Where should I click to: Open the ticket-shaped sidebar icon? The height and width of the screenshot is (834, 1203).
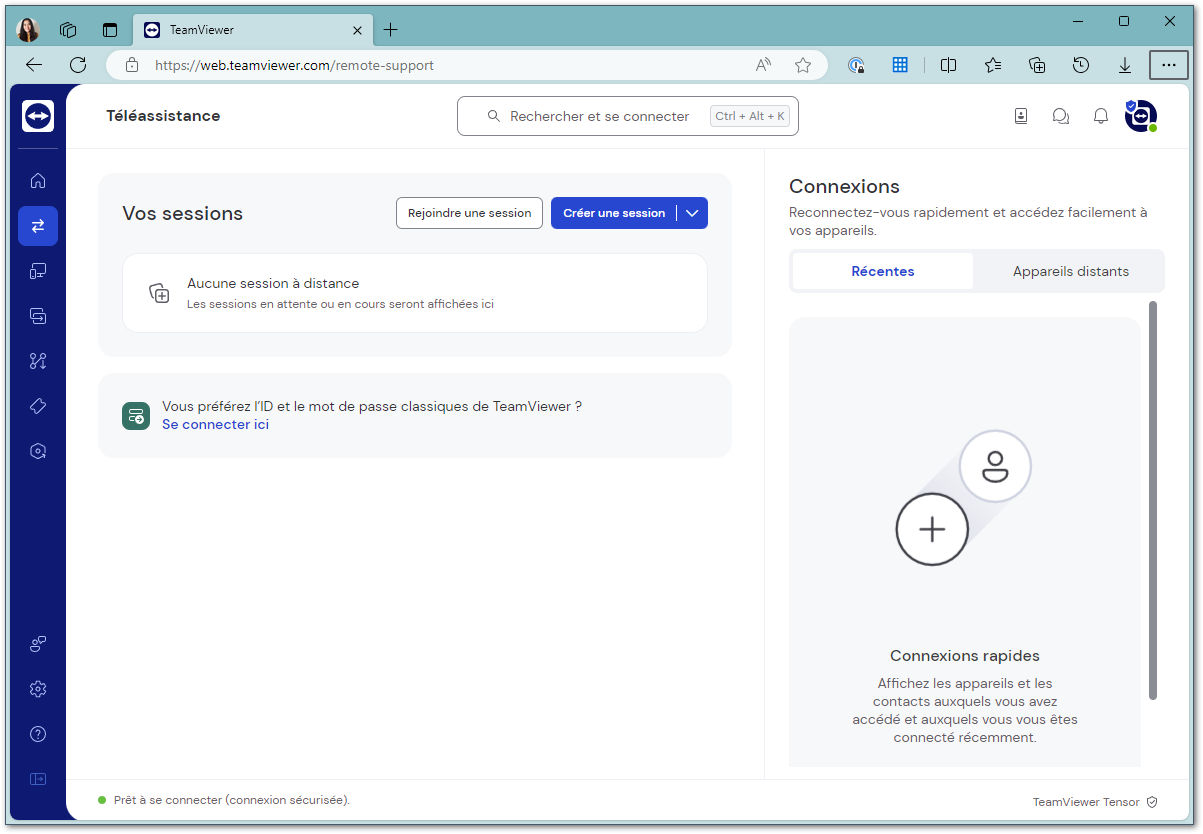click(38, 406)
